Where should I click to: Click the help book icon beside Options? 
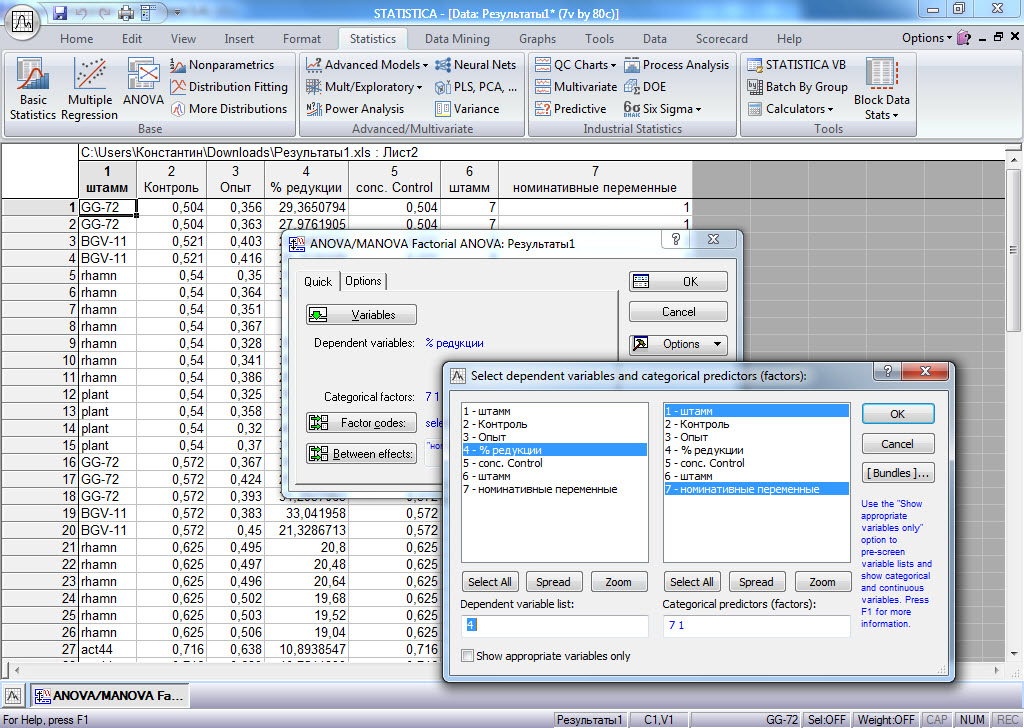pyautogui.click(x=964, y=38)
